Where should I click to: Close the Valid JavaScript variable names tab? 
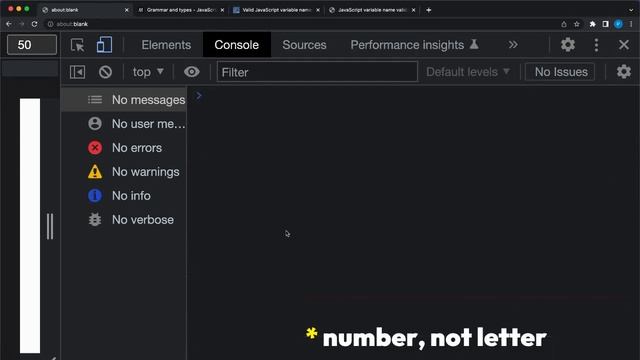pyautogui.click(x=318, y=10)
